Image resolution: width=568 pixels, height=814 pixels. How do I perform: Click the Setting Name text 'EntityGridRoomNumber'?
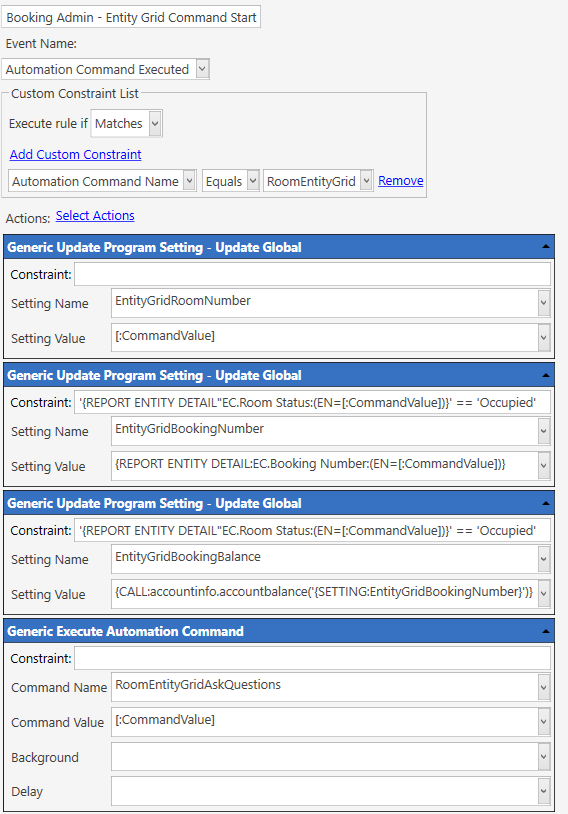click(183, 301)
